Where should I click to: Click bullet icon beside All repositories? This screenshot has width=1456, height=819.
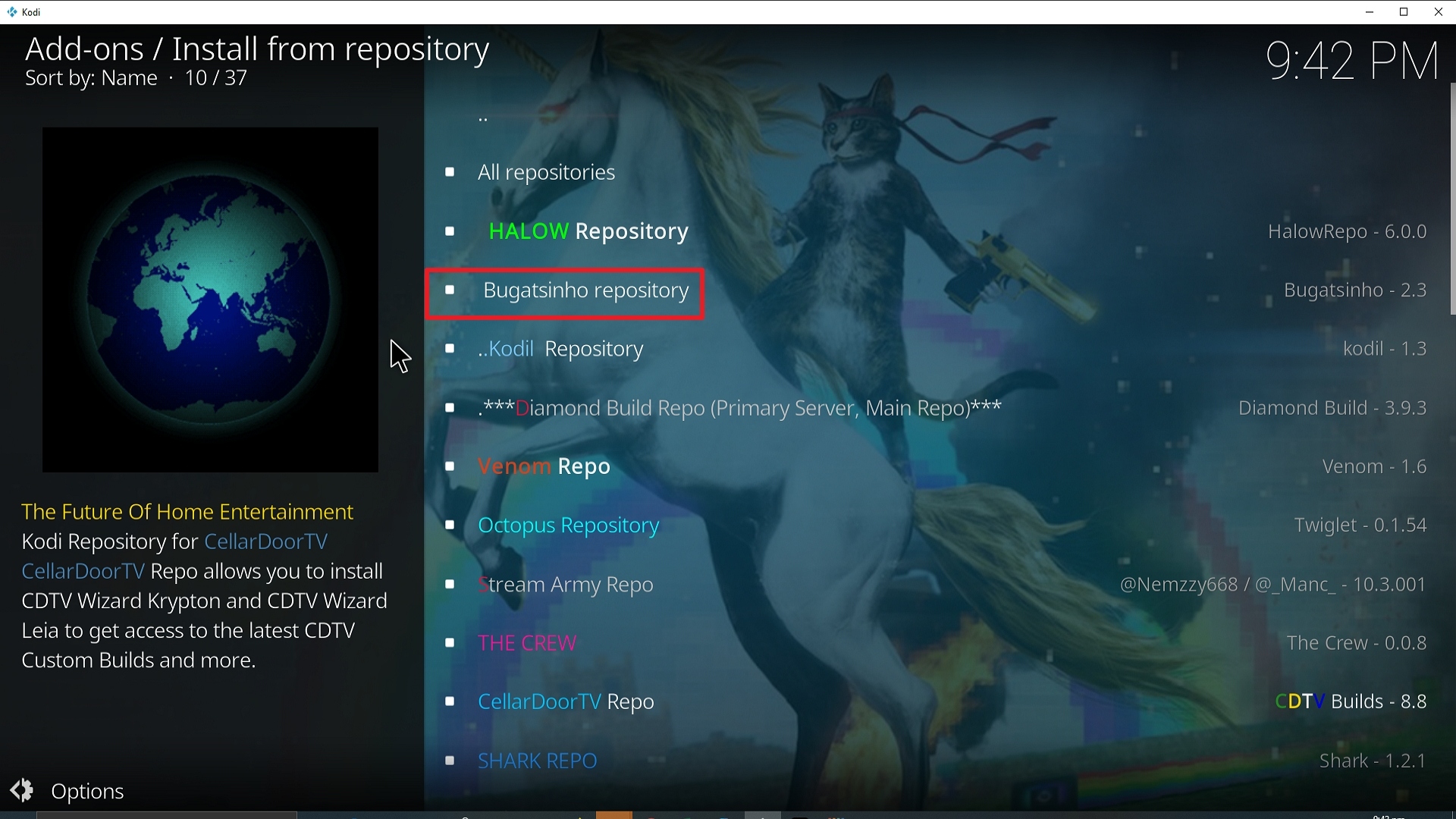(450, 173)
